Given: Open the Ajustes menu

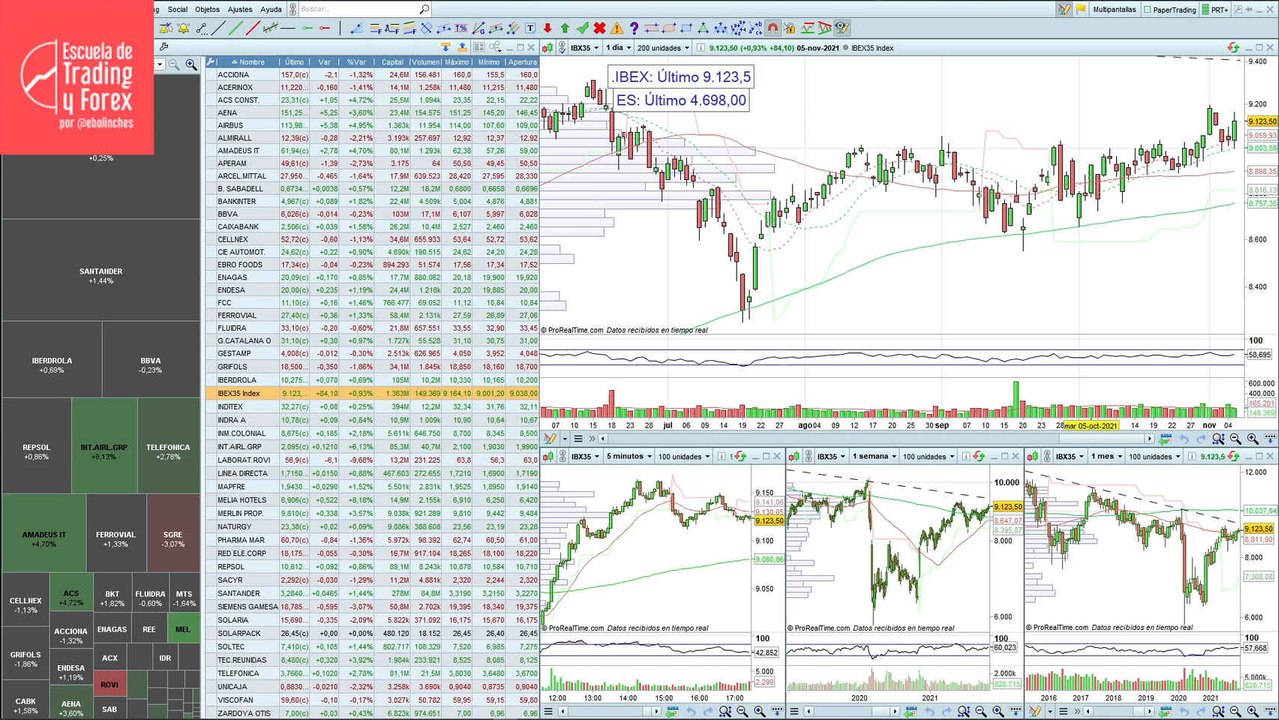Looking at the screenshot, I should [240, 9].
